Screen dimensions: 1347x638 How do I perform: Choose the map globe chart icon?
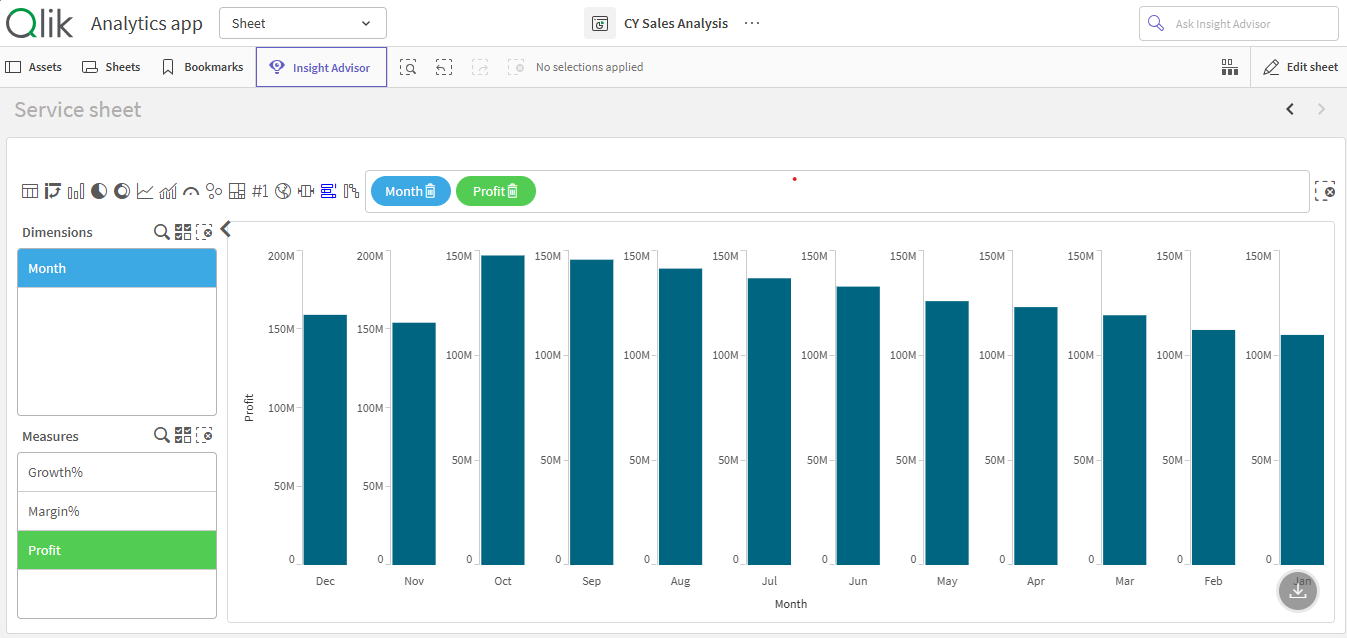point(283,191)
